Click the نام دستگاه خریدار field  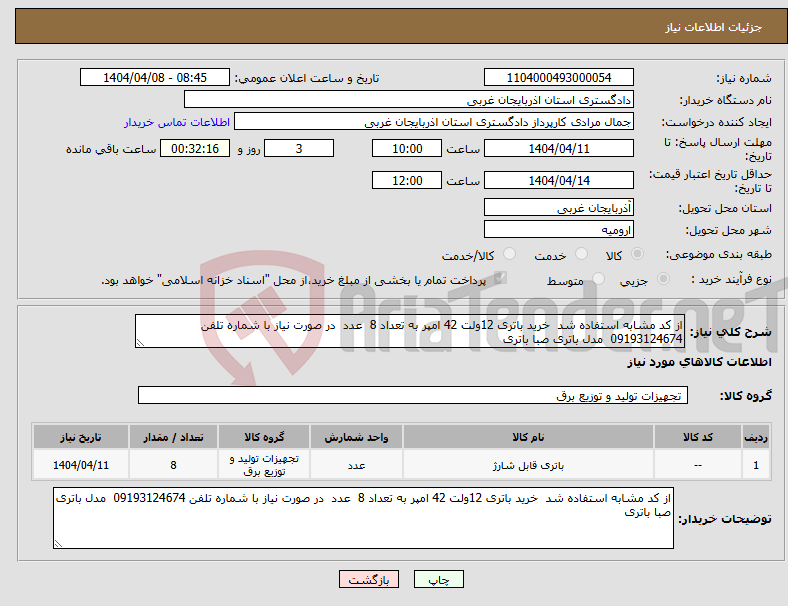pos(409,99)
